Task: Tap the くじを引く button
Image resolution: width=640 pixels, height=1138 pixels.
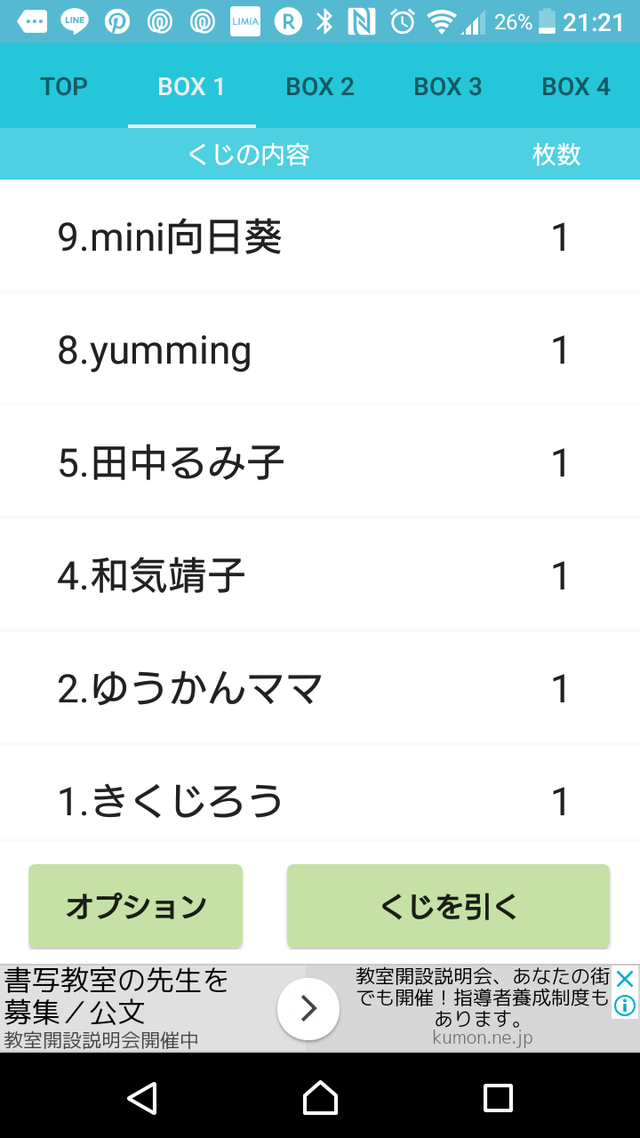Action: (448, 906)
